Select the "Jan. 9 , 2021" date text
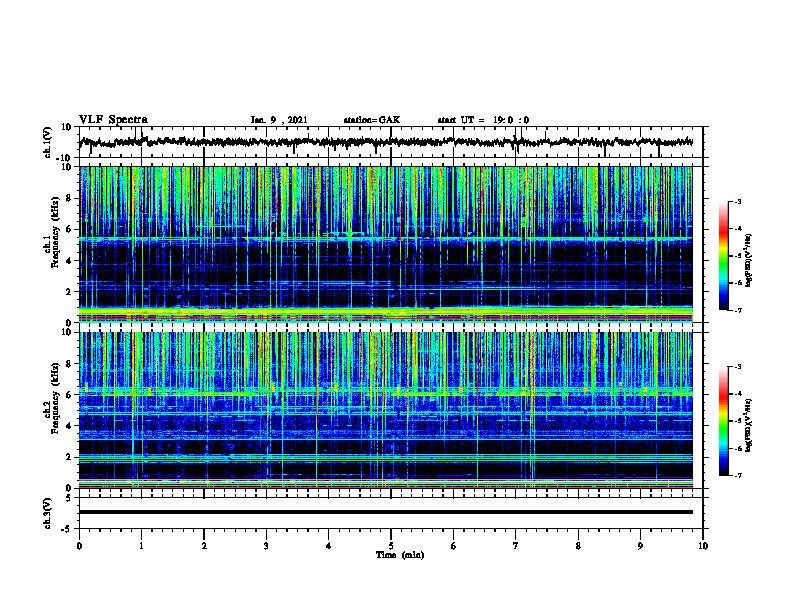The width and height of the screenshot is (792, 612). [x=279, y=120]
